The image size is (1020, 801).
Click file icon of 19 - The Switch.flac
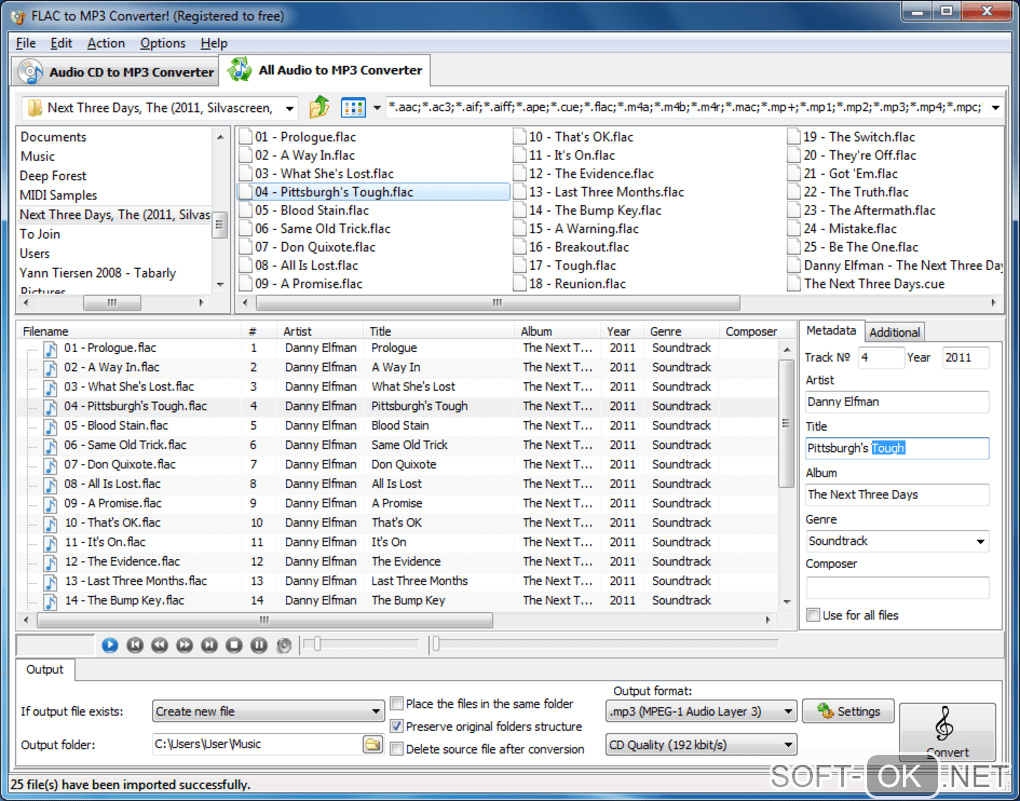794,137
